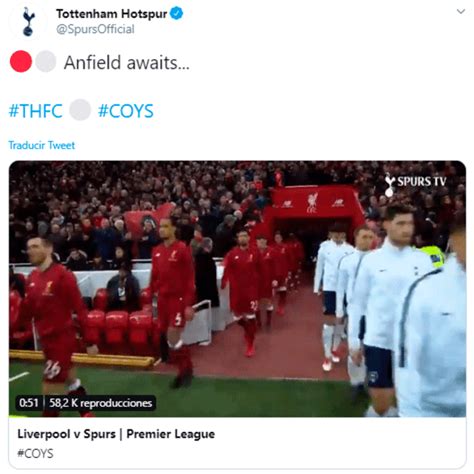Image resolution: width=474 pixels, height=474 pixels.
Task: Click the Spurs TV watermark logo
Action: pyautogui.click(x=415, y=184)
